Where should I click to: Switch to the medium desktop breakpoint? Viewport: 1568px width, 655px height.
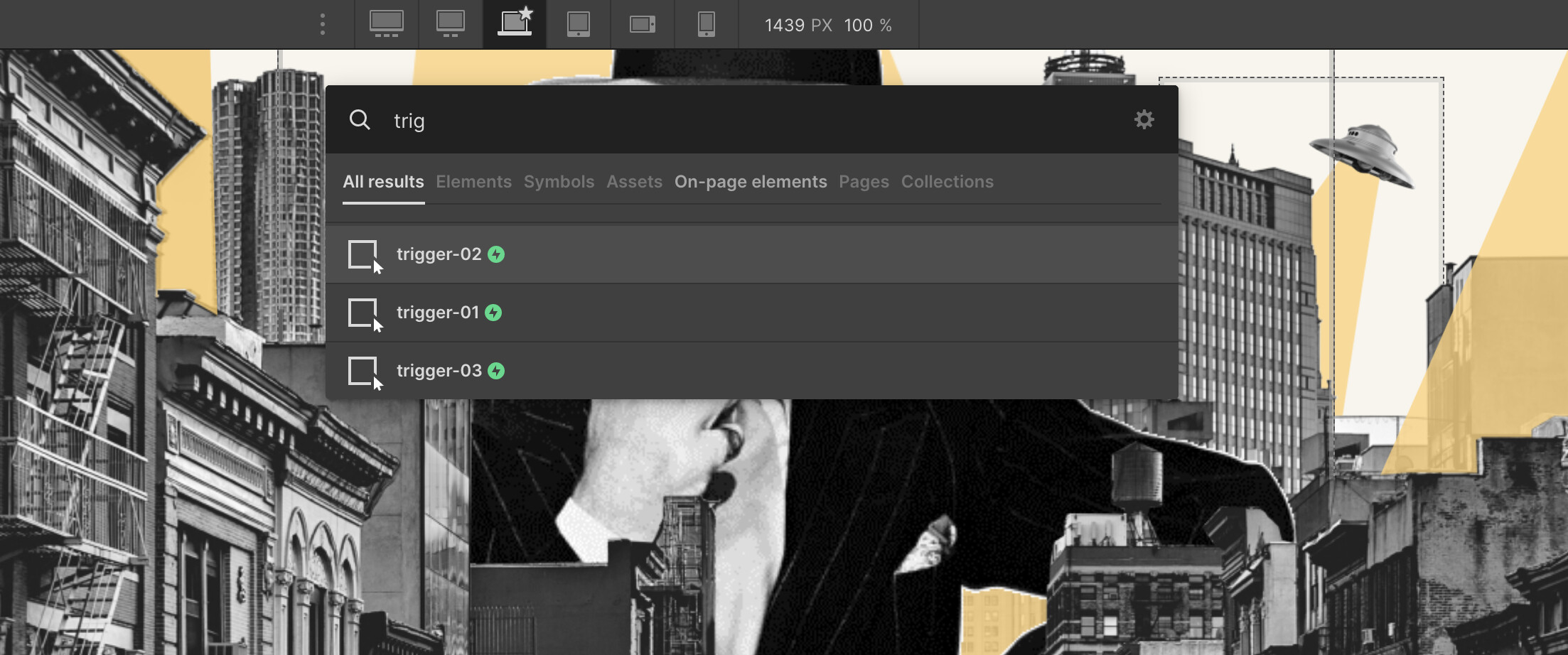coord(451,24)
